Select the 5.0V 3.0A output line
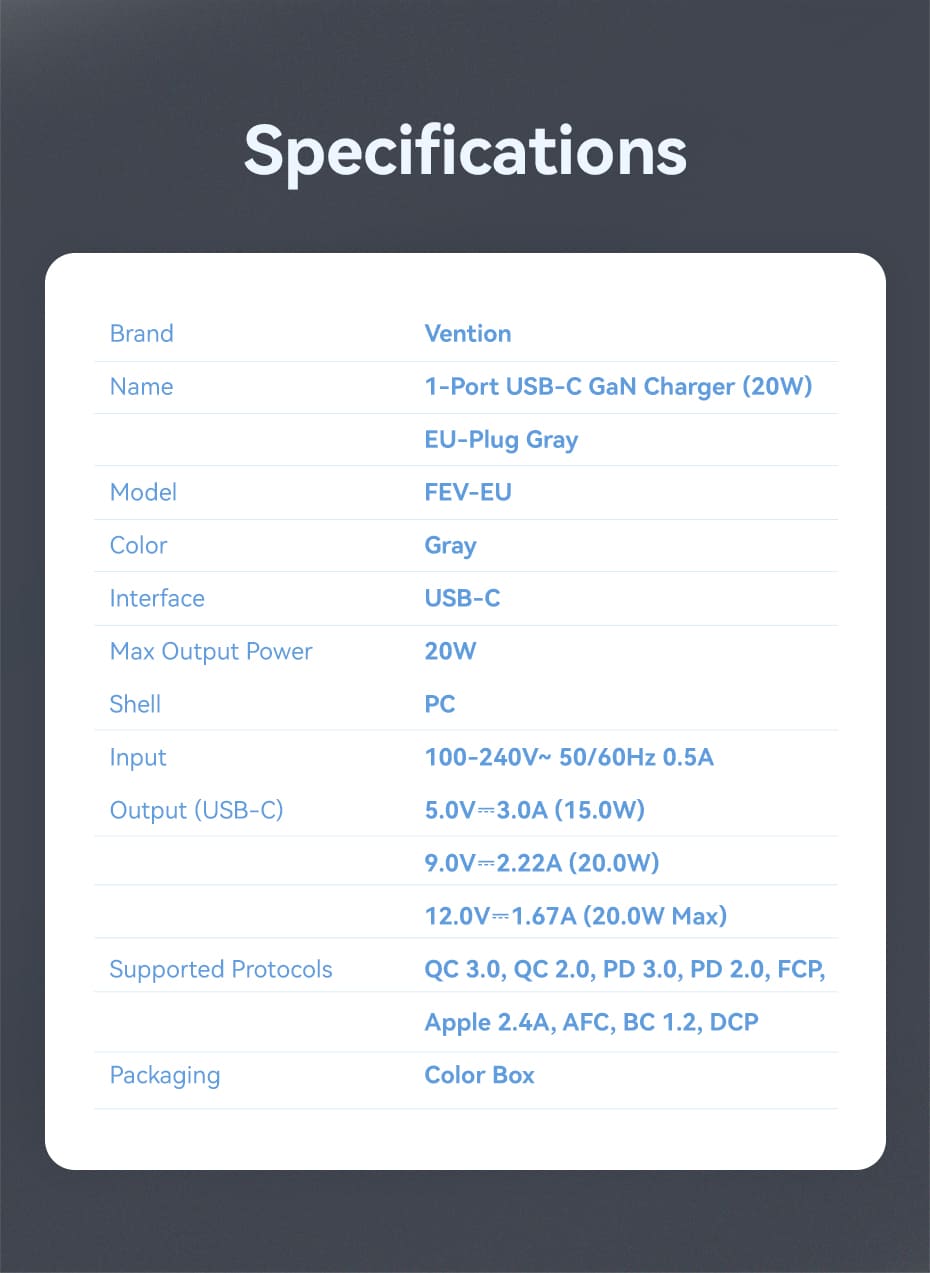The image size is (930, 1273). 535,810
